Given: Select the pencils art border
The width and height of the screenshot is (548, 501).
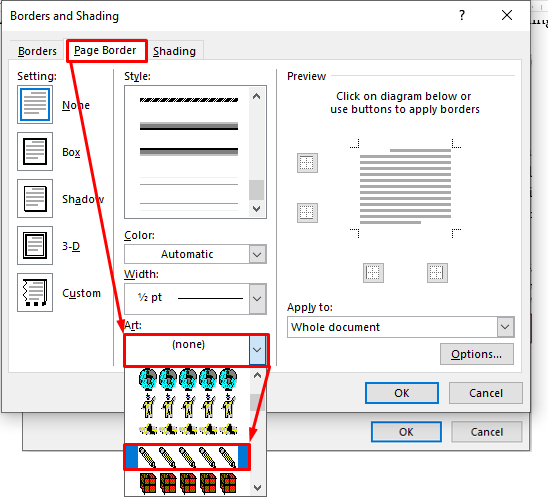Looking at the screenshot, I should pos(187,457).
